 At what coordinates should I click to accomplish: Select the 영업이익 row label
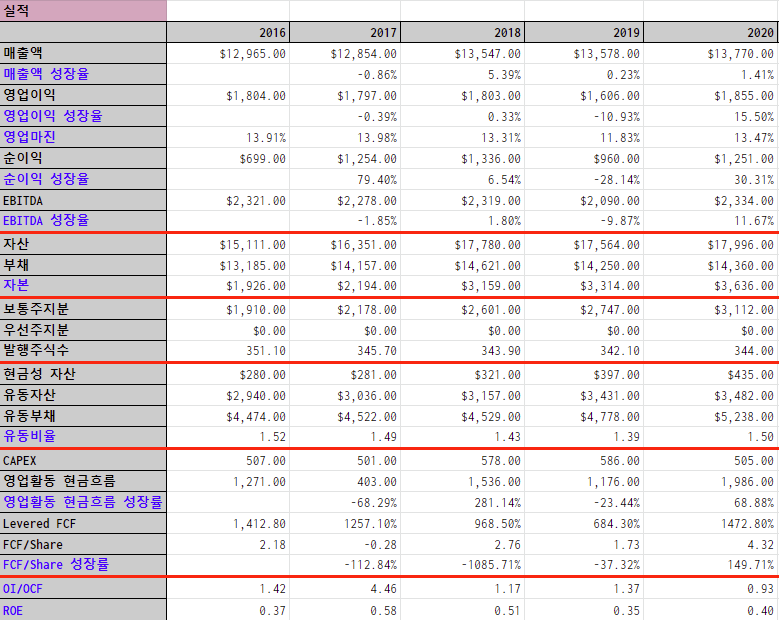coord(83,95)
